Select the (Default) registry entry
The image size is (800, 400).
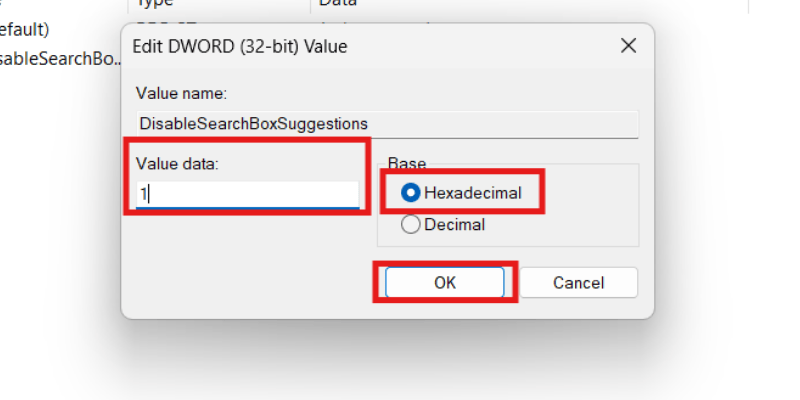(x=25, y=29)
